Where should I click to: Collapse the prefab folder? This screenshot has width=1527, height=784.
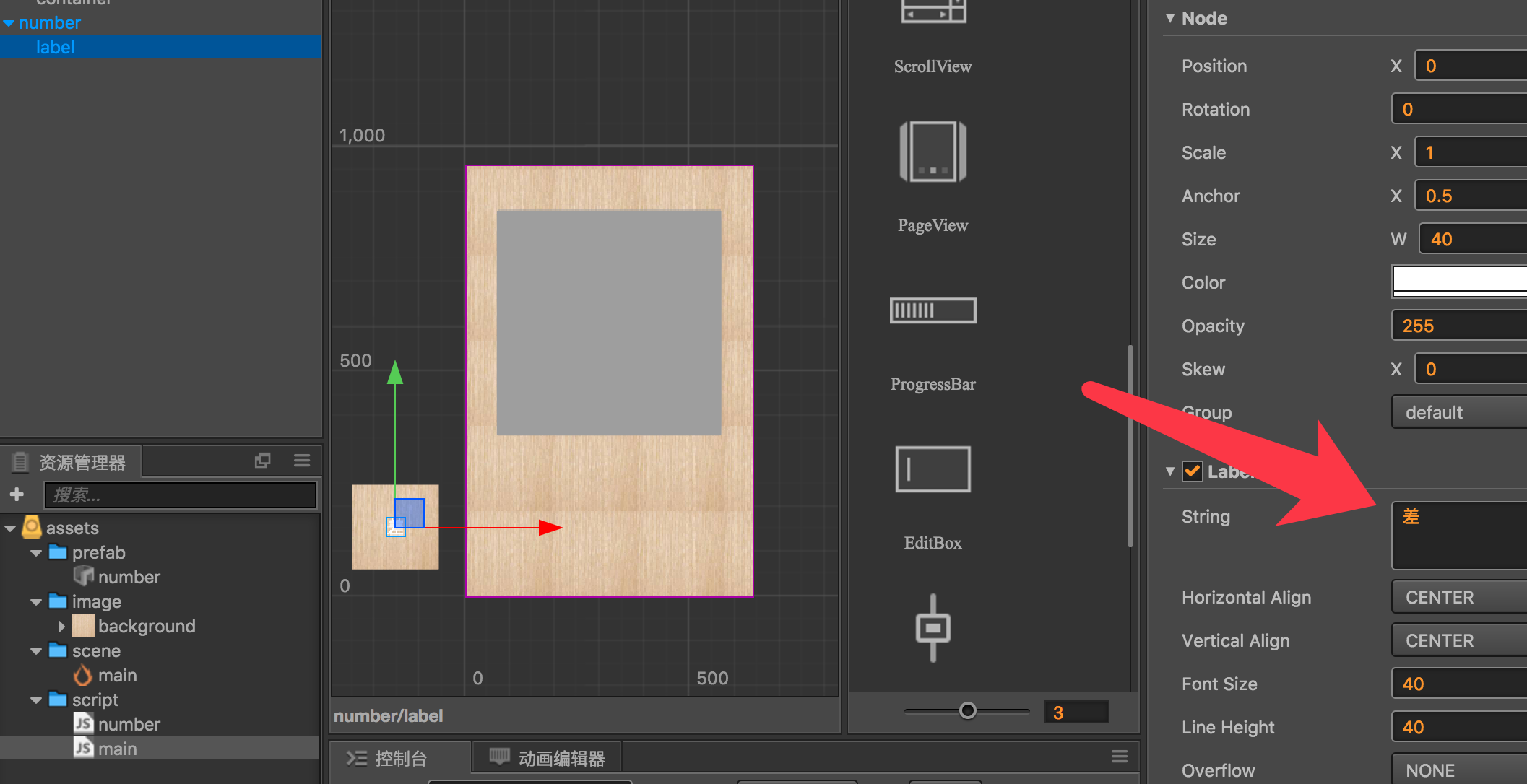point(36,553)
